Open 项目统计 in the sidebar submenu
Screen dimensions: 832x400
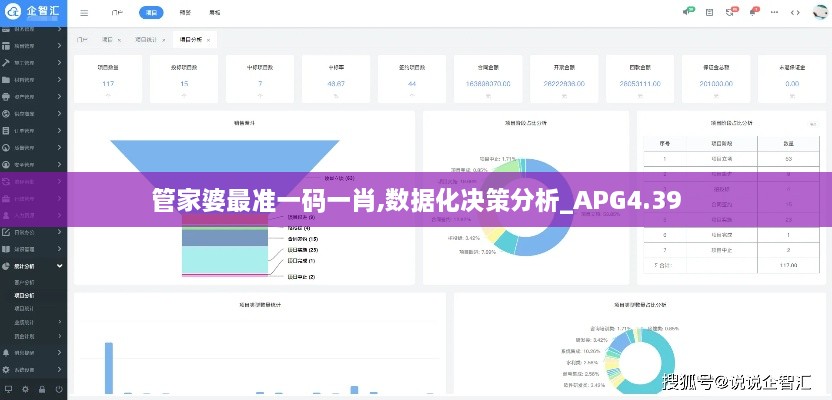click(x=24, y=308)
